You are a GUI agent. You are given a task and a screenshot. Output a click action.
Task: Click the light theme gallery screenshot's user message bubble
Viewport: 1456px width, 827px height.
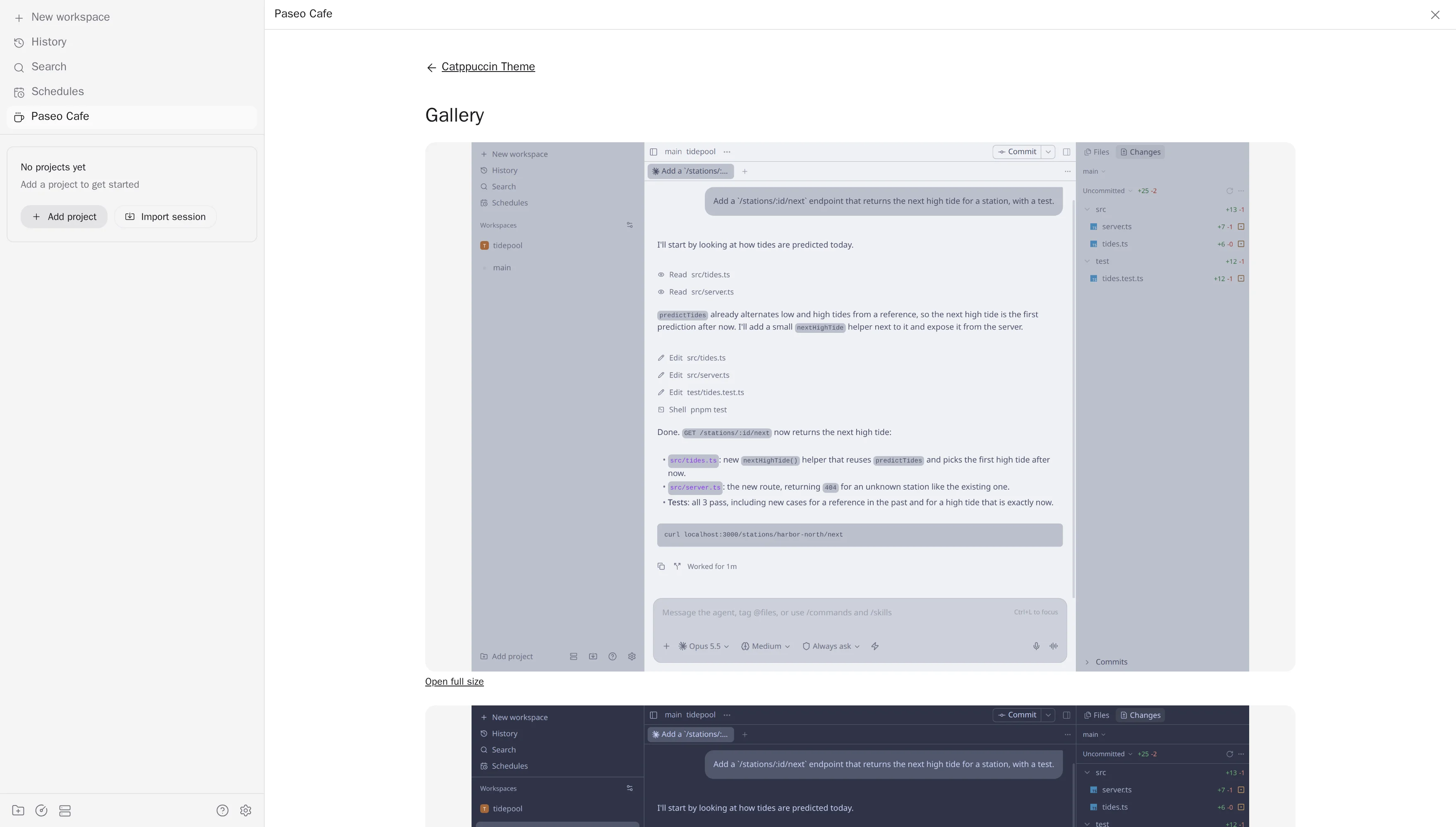tap(884, 201)
